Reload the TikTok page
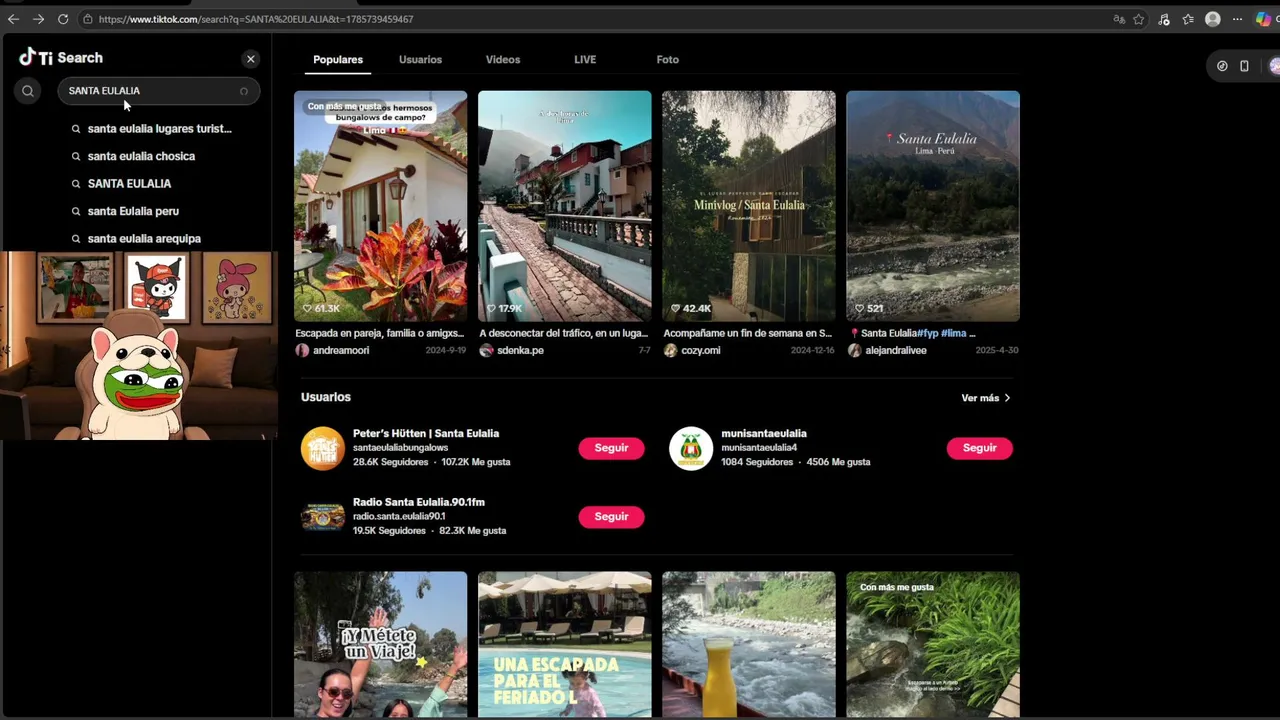This screenshot has width=1280, height=720. tap(63, 19)
